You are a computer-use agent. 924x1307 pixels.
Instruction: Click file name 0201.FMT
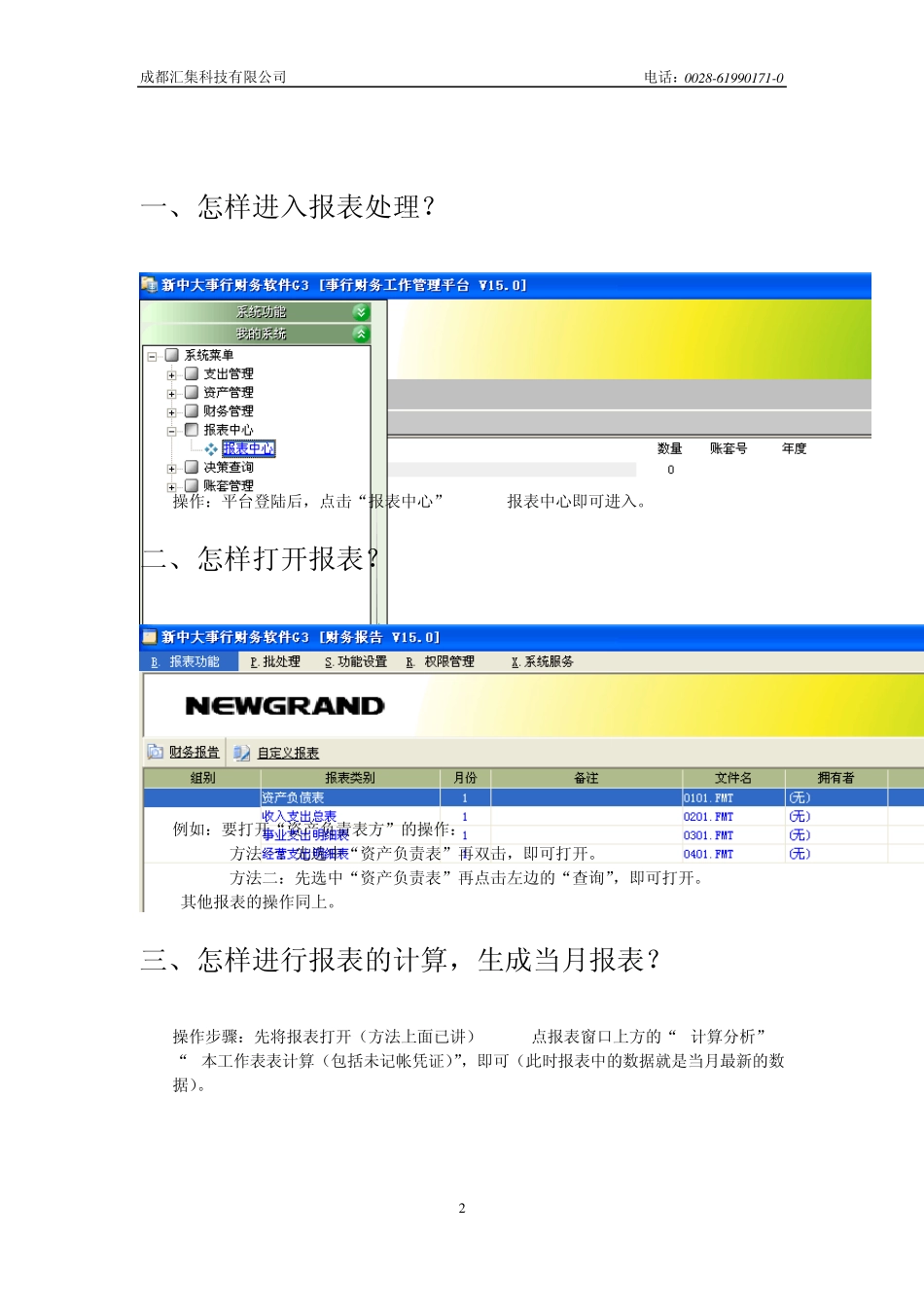click(708, 817)
